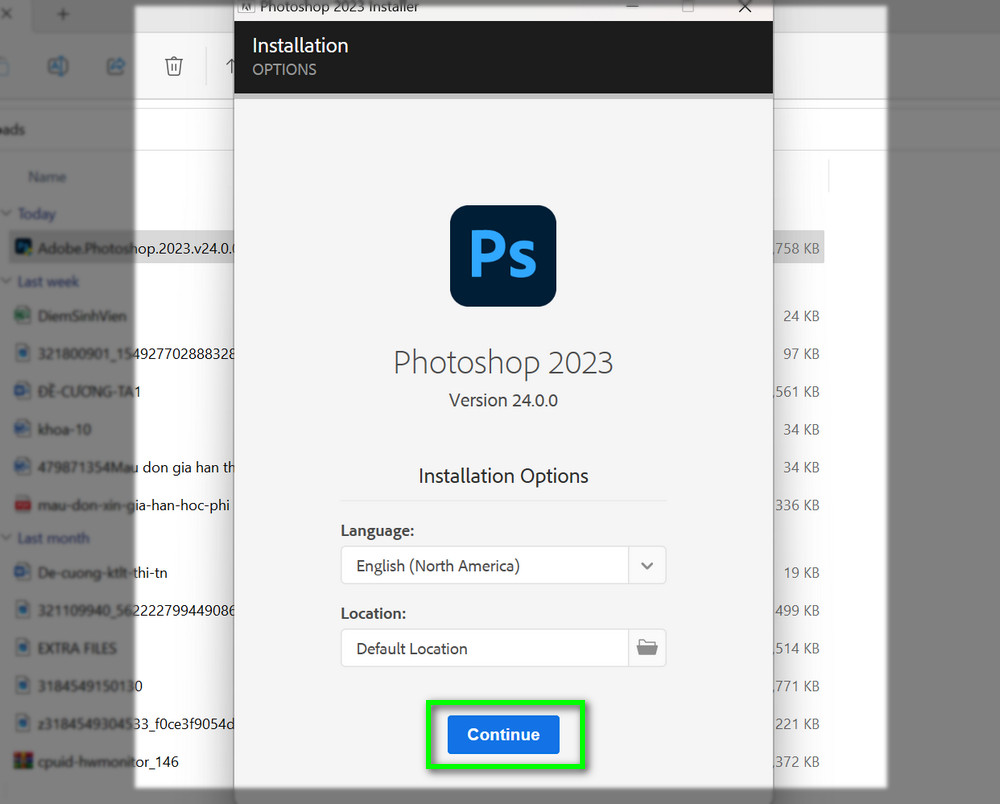This screenshot has width=1000, height=804.
Task: Minimize the Photoshop 2023 Installer window
Action: pyautogui.click(x=632, y=6)
